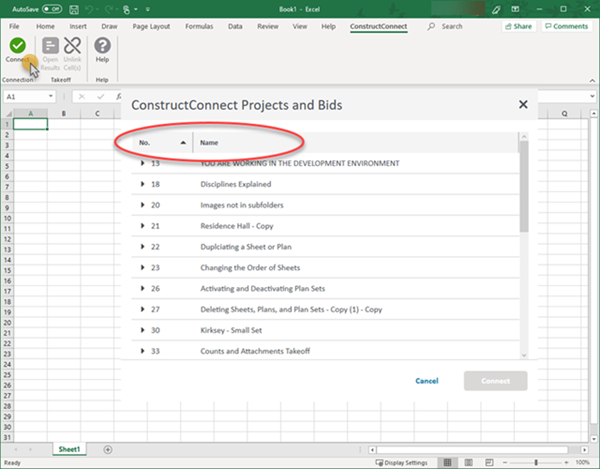Sort by the No. column header
Viewport: 600px width, 469px height.
(x=162, y=142)
